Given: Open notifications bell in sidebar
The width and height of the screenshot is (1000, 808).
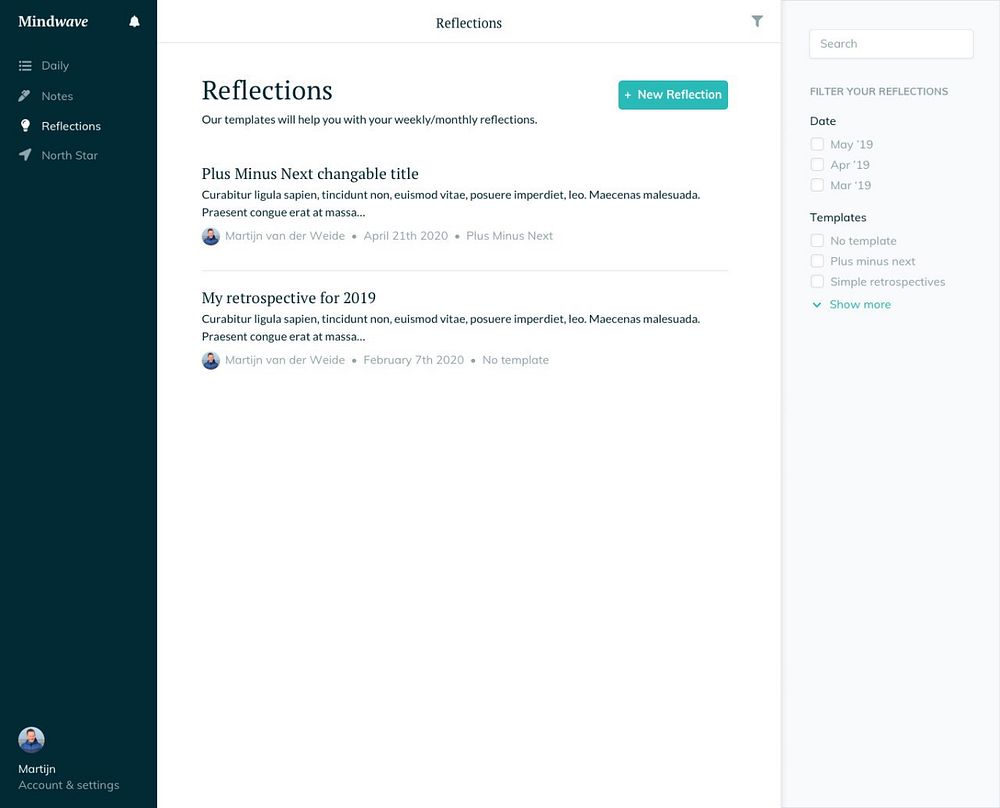Looking at the screenshot, I should pyautogui.click(x=134, y=21).
